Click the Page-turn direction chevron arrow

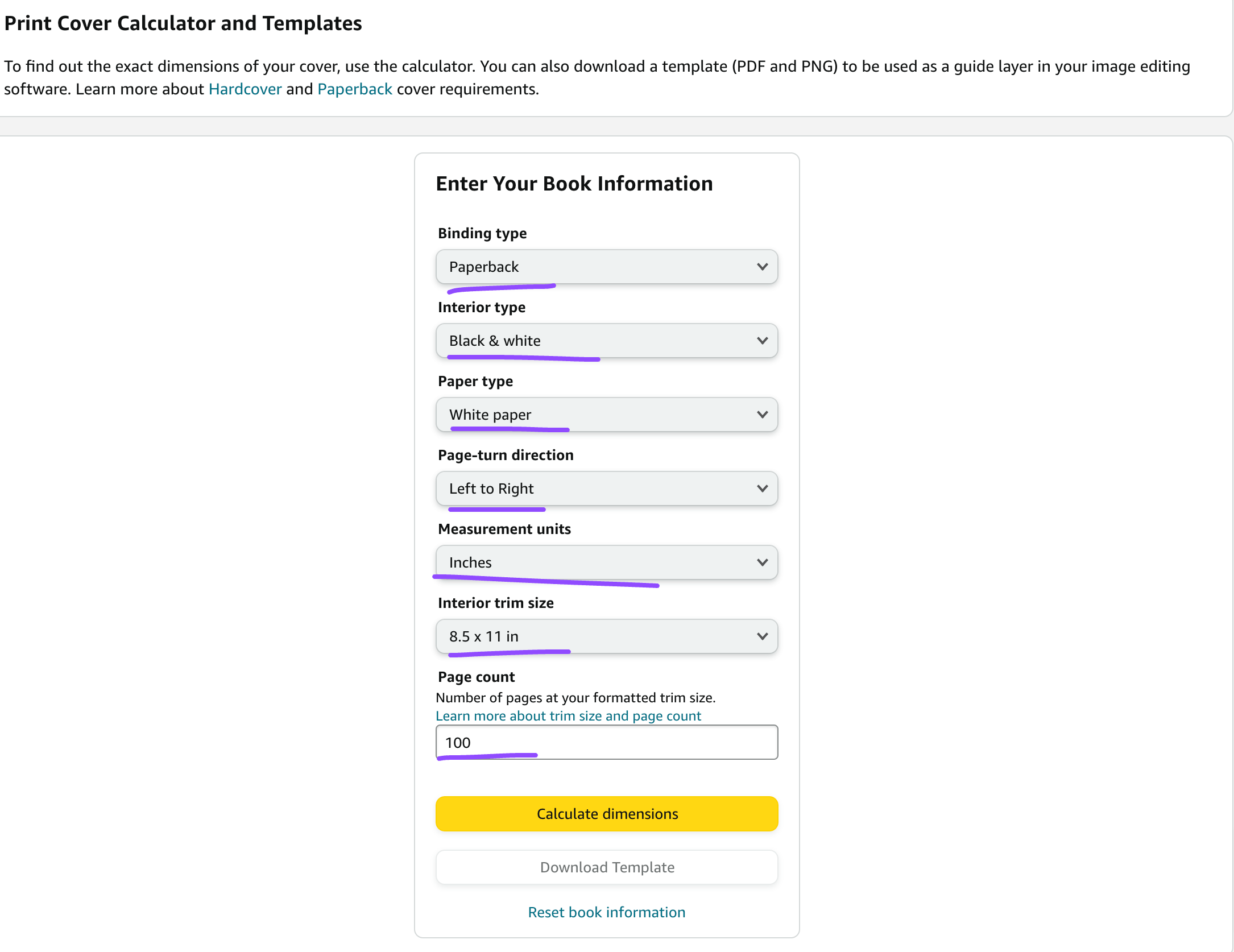tap(762, 489)
